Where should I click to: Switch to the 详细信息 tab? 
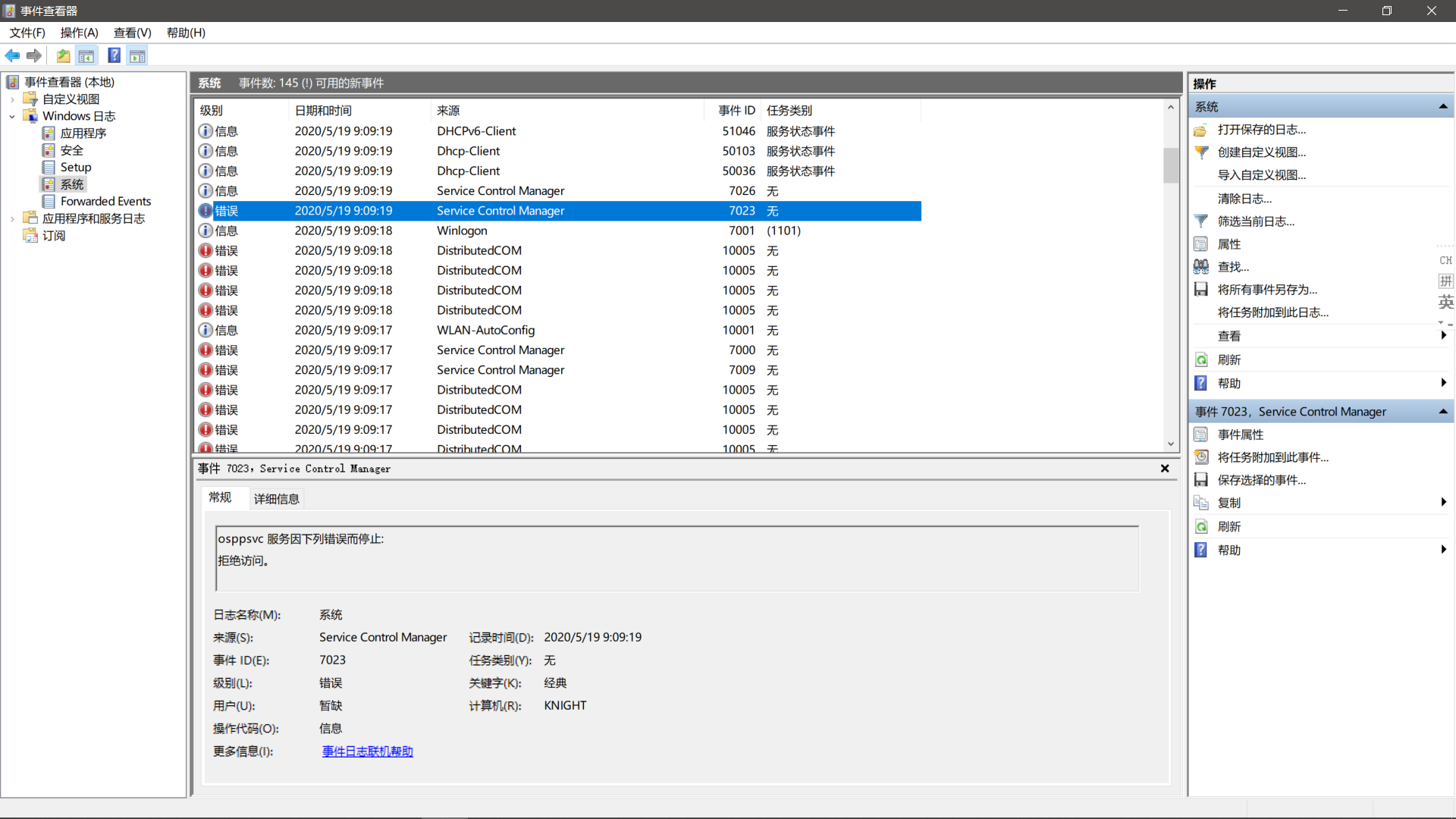(x=276, y=498)
